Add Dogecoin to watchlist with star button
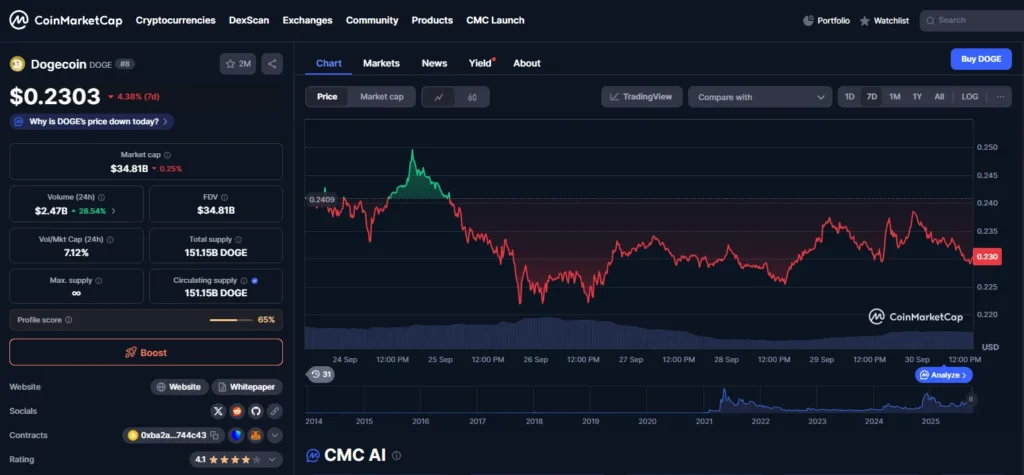The width and height of the screenshot is (1024, 475). point(238,64)
